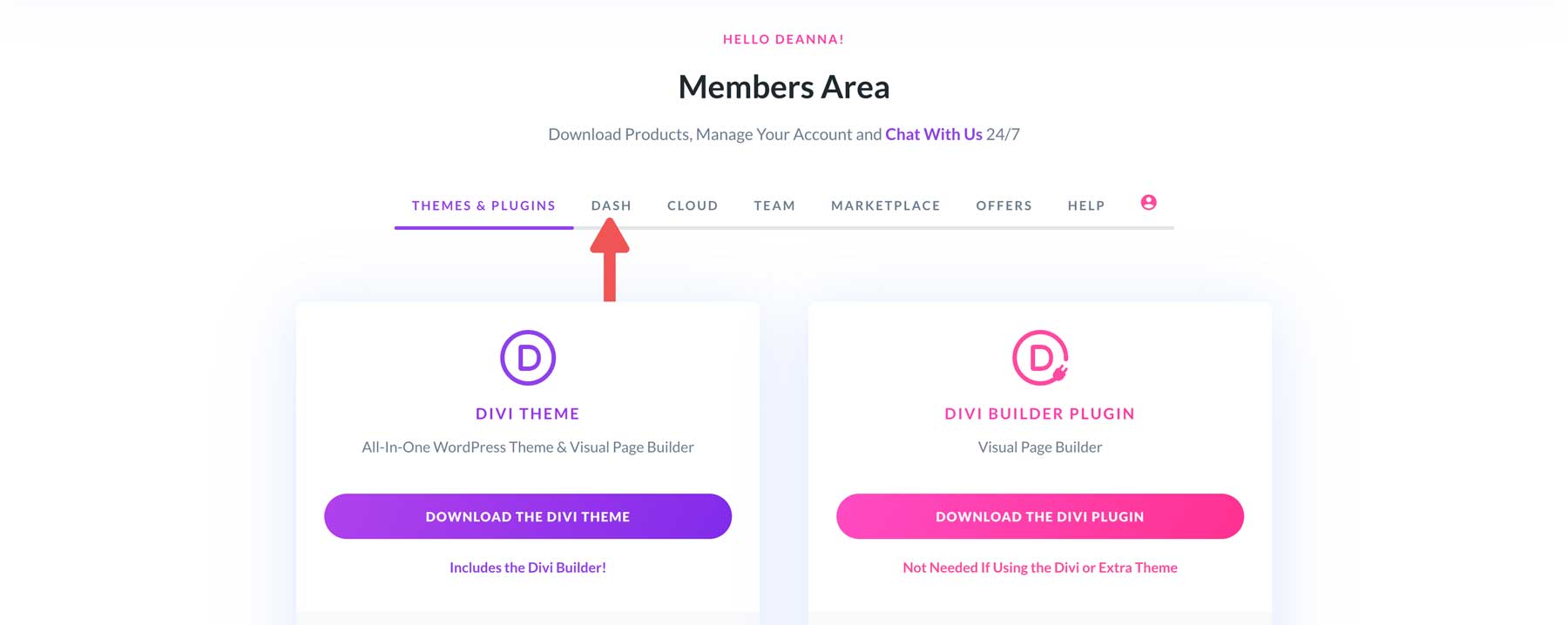Image resolution: width=1568 pixels, height=625 pixels.
Task: Go to the Marketplace tab
Action: click(x=885, y=205)
